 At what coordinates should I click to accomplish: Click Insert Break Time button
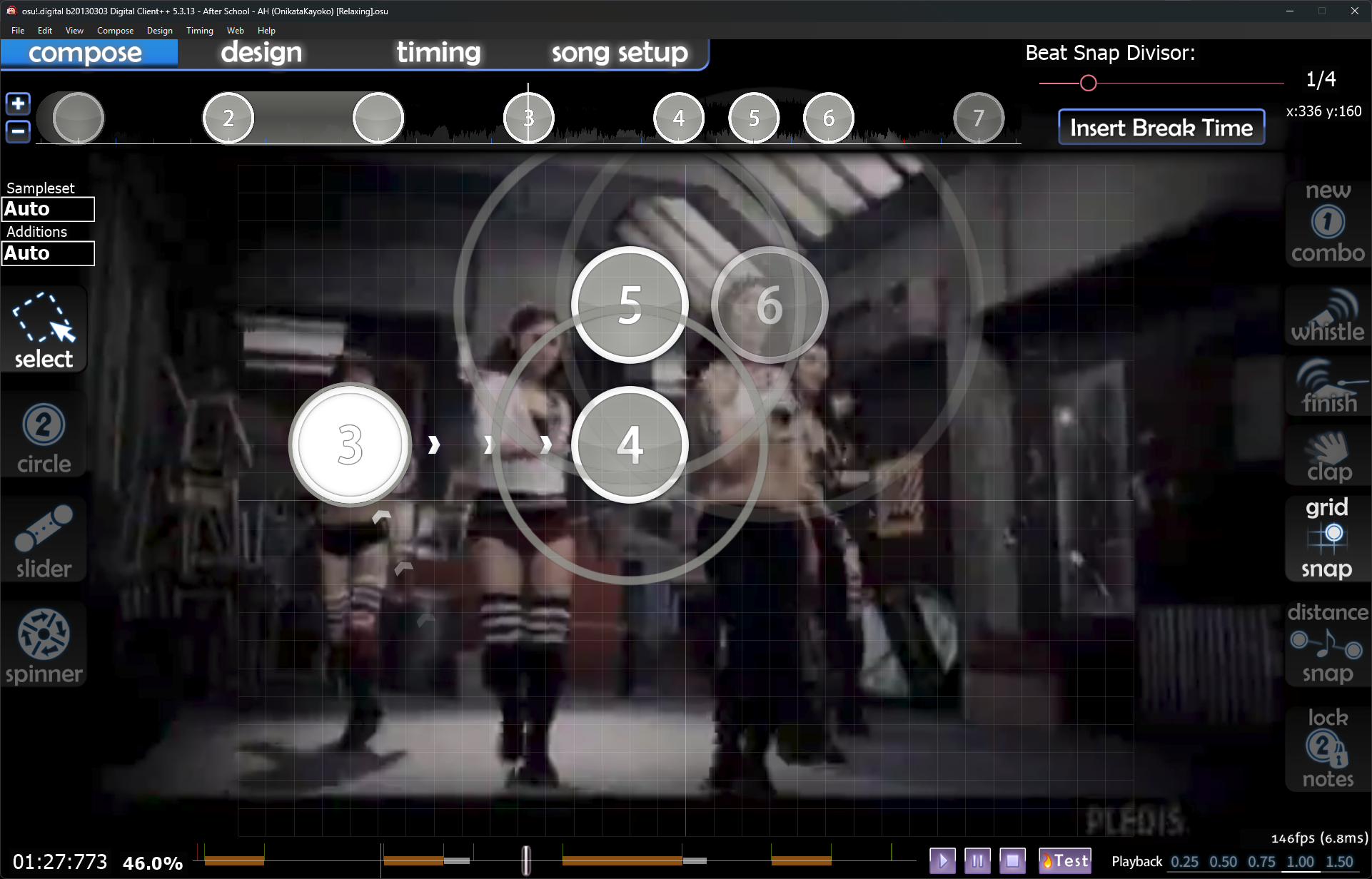[1161, 128]
